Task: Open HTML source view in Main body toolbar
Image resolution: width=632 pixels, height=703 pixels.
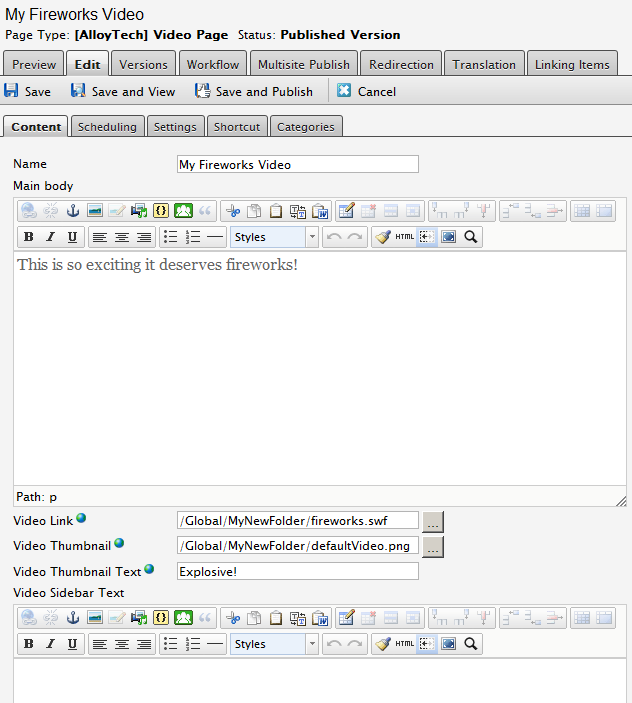Action: [404, 237]
